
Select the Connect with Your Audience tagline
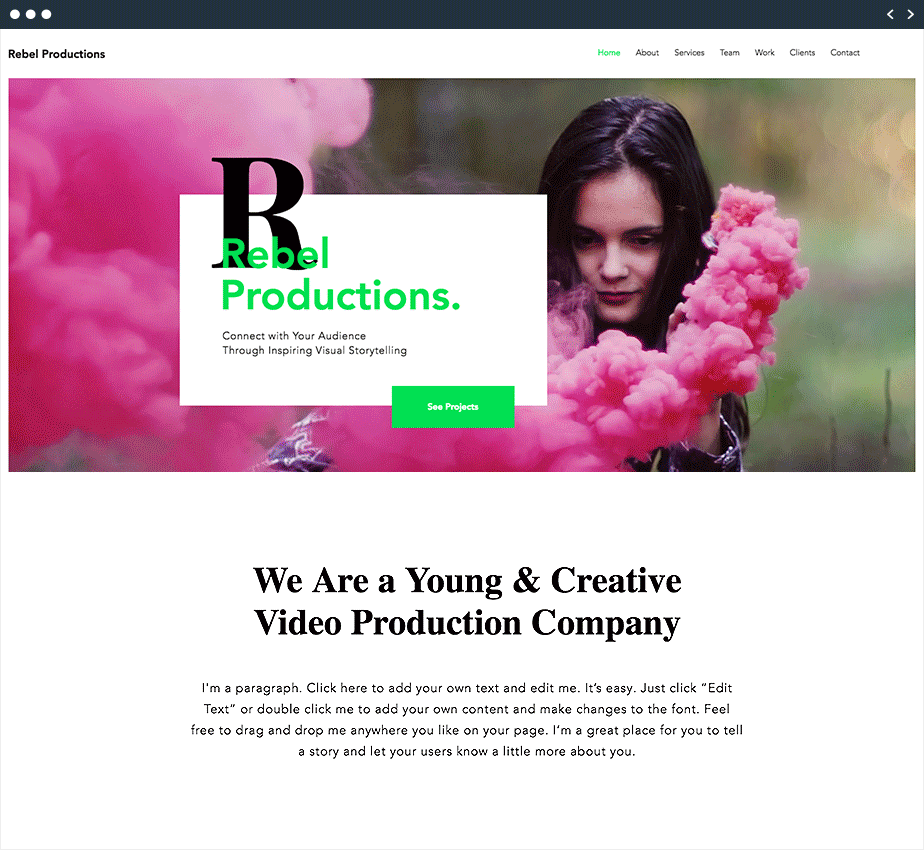tap(314, 343)
